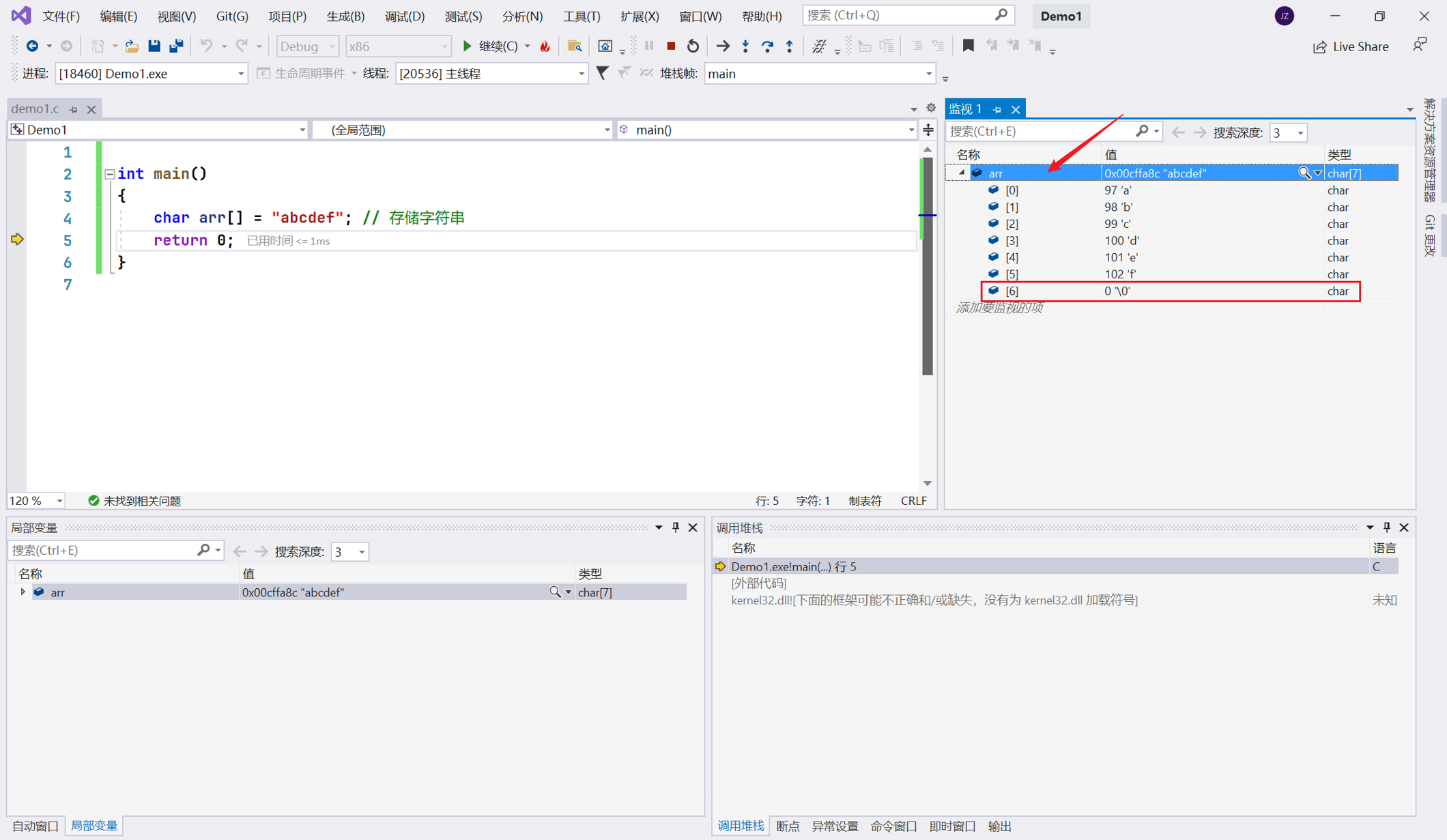1447x840 pixels.
Task: Open the 进程 Demo1.exe dropdown
Action: [240, 74]
